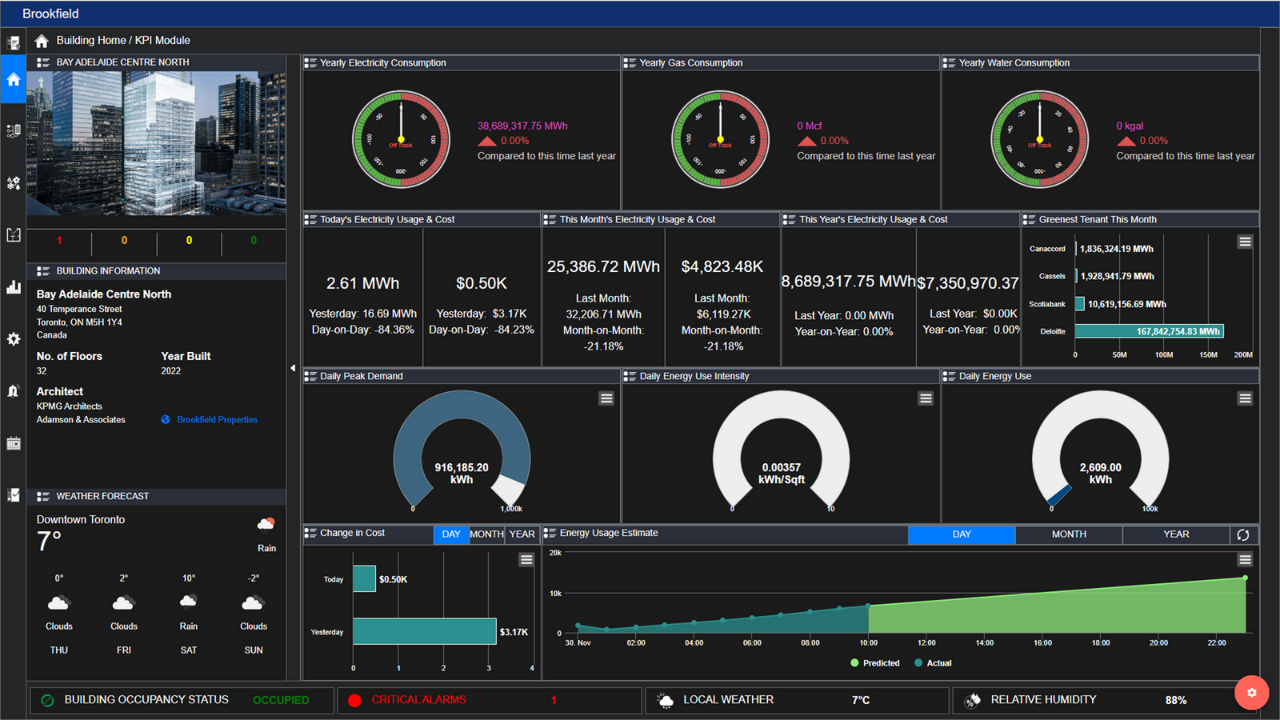Open the Greenest Tenant chart hamburger menu

pos(1245,241)
